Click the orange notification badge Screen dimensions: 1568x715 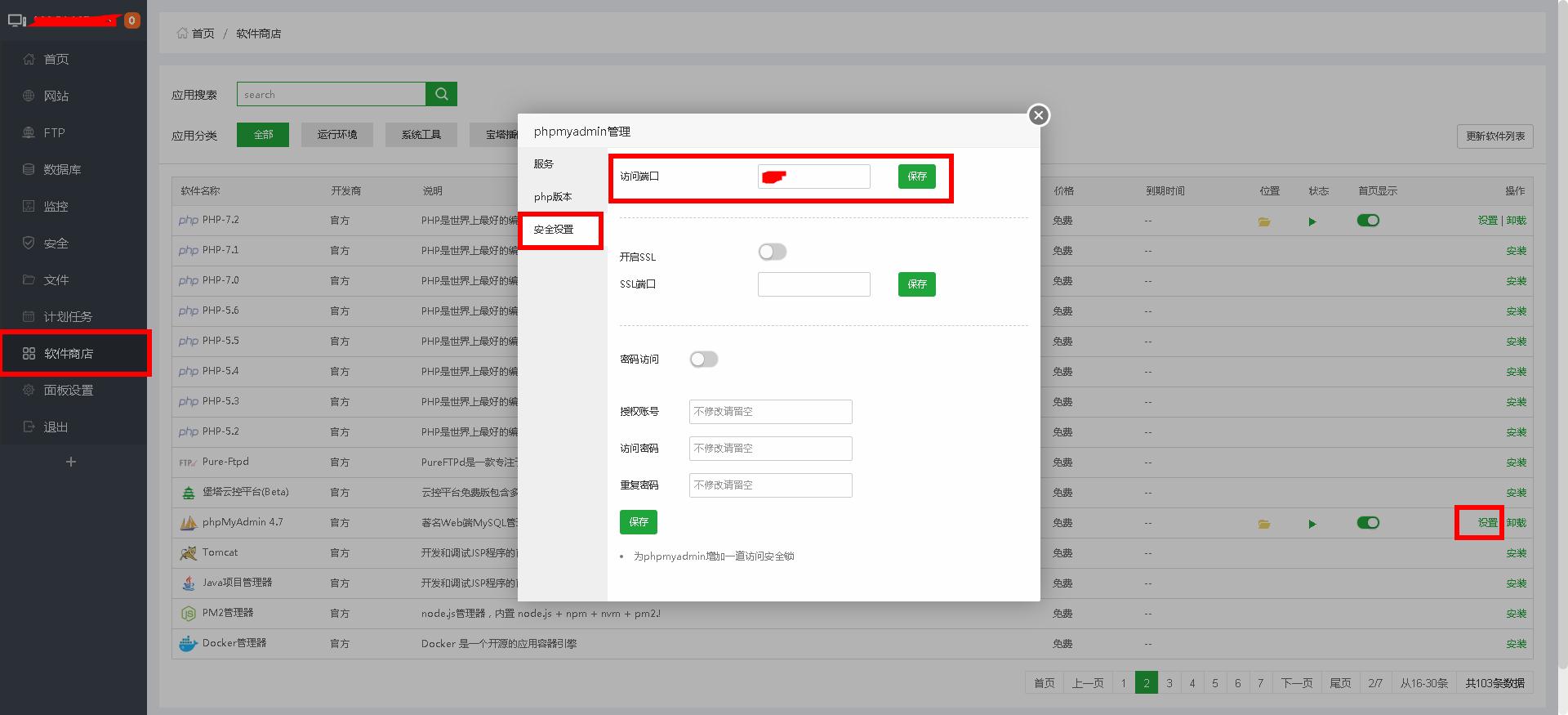point(131,20)
